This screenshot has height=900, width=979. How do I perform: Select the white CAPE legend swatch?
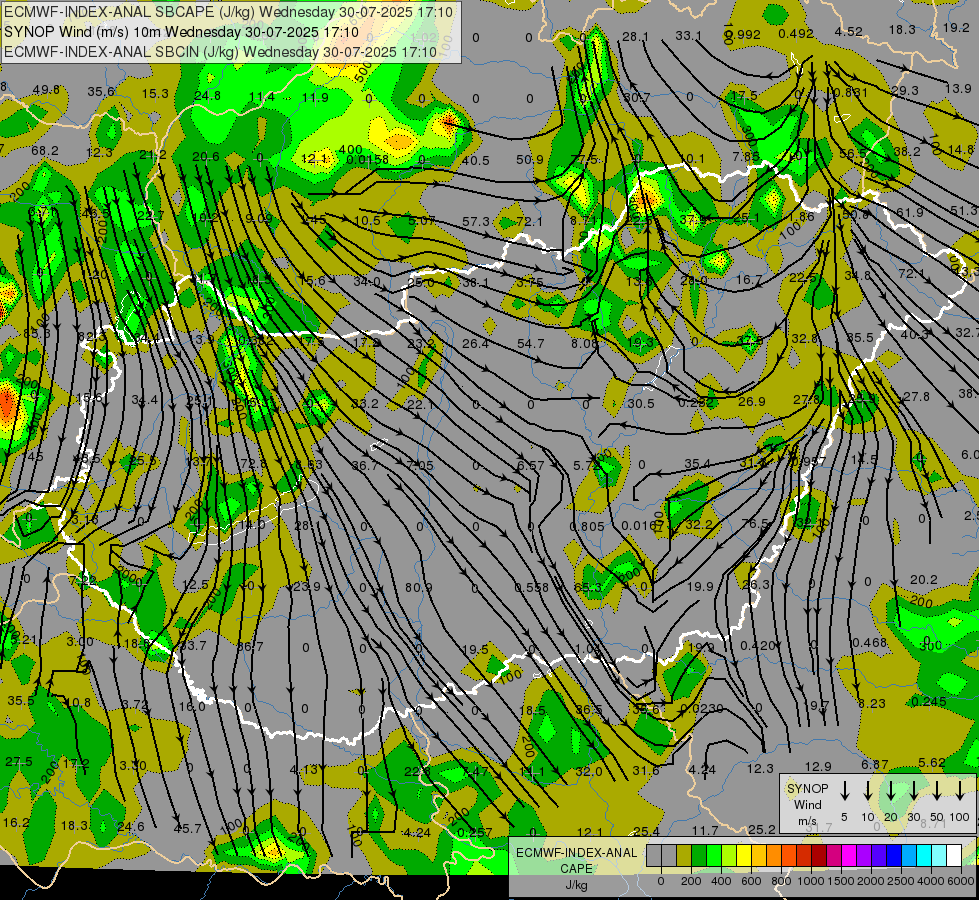tap(954, 856)
